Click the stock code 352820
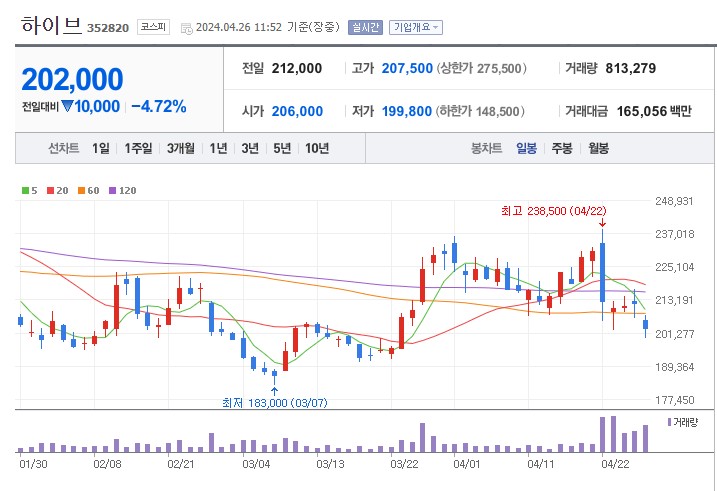 point(108,28)
